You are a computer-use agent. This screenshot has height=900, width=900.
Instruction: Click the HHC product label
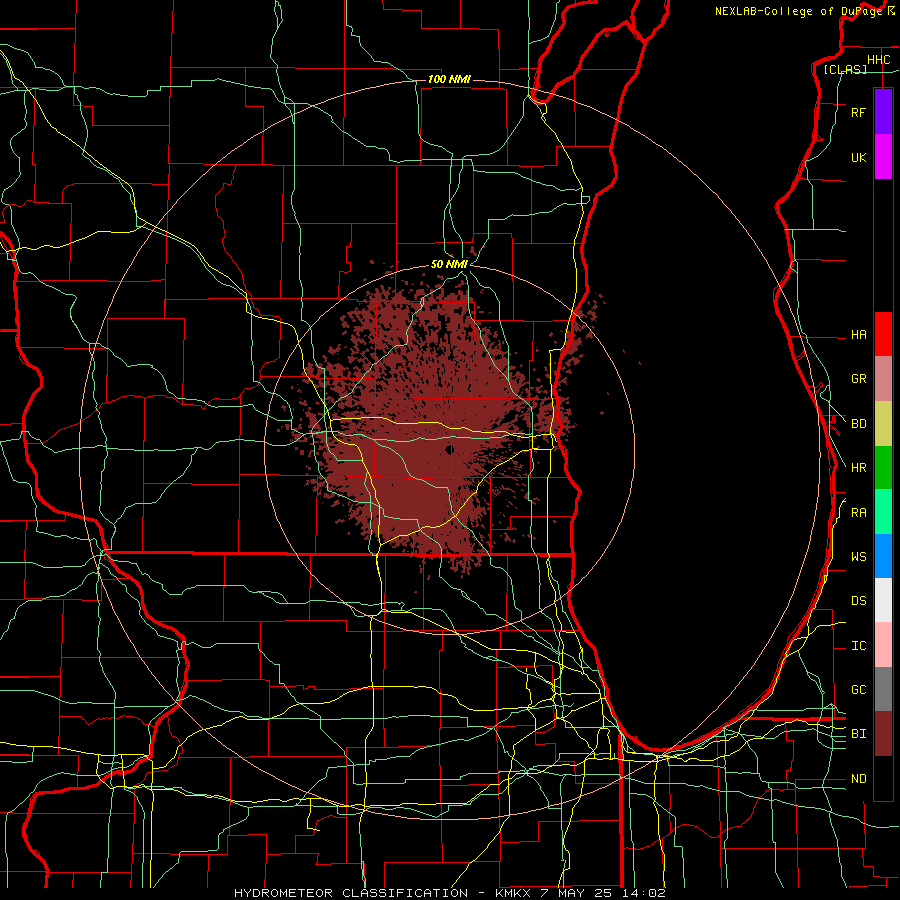click(x=878, y=60)
